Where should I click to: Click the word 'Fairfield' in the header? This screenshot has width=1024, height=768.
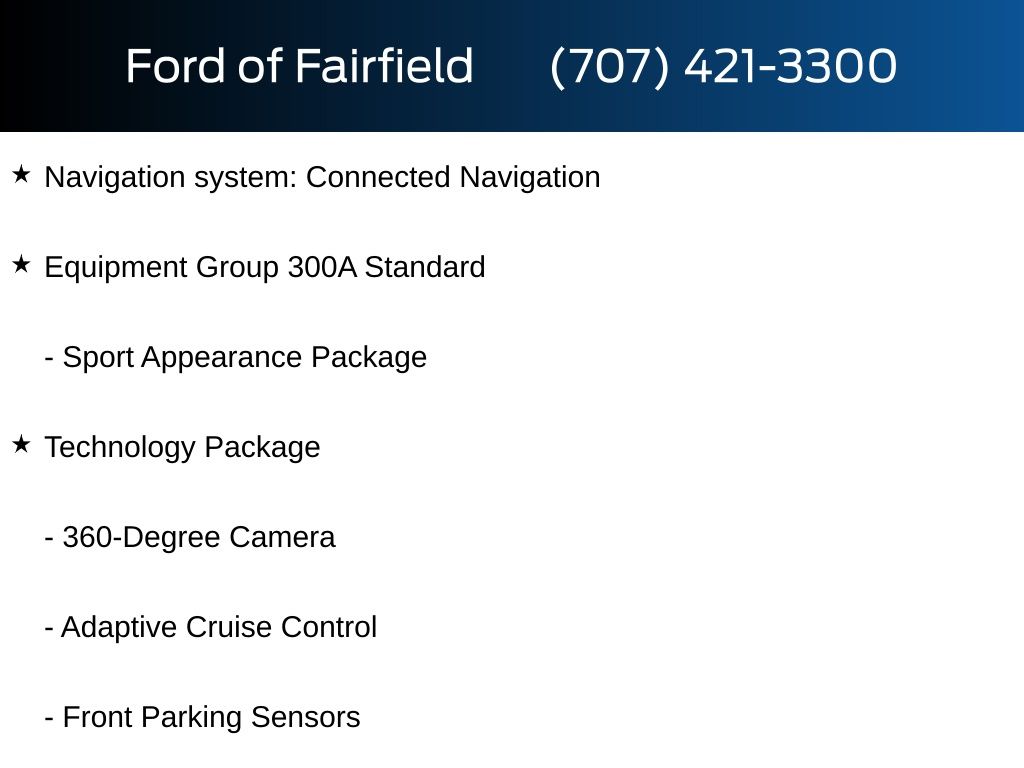tap(384, 67)
